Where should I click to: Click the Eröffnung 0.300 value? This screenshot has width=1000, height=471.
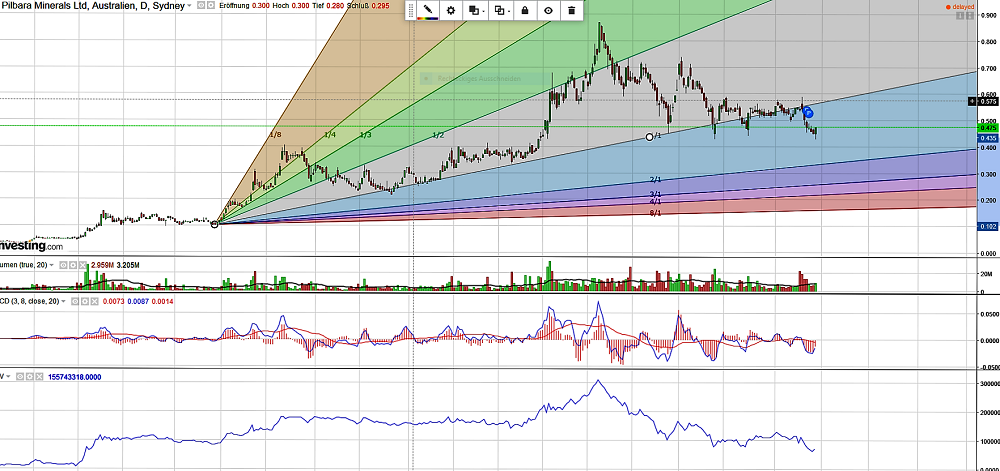261,6
